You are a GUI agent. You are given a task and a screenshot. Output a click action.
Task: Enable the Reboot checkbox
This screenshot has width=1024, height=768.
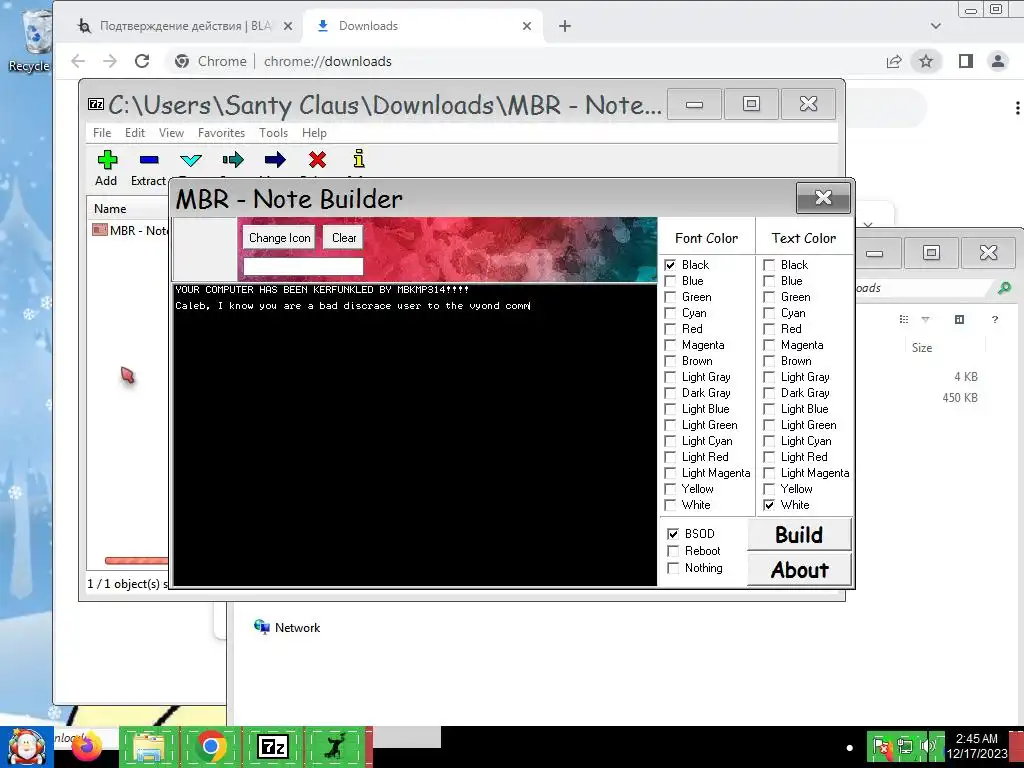coord(673,551)
